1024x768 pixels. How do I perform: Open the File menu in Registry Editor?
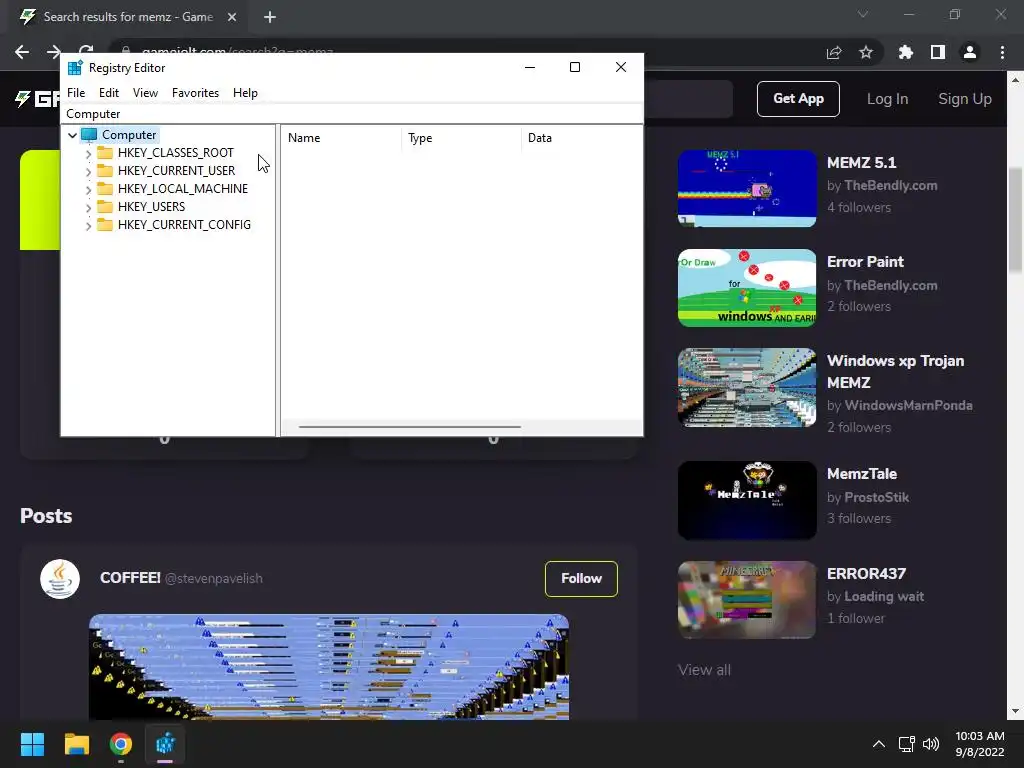pos(76,93)
